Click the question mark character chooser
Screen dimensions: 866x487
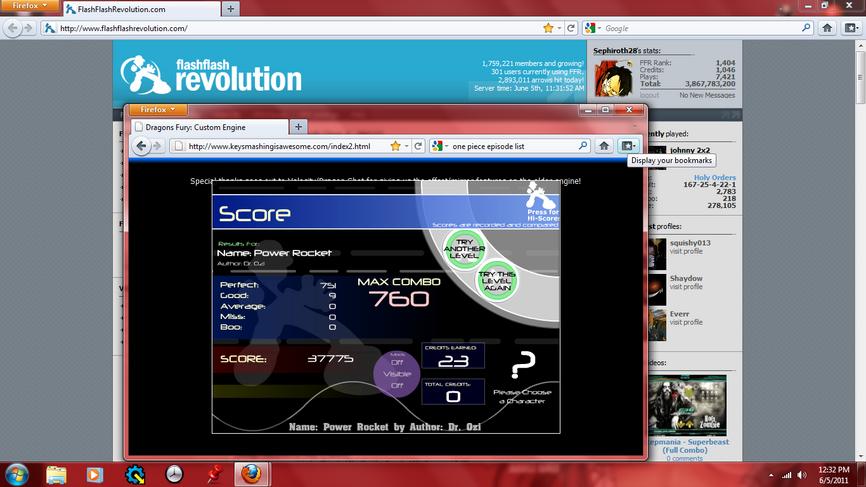pyautogui.click(x=522, y=364)
